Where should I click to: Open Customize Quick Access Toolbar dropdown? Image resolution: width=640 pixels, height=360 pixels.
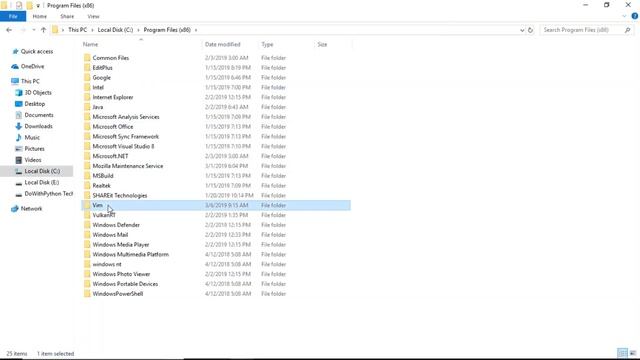38,6
